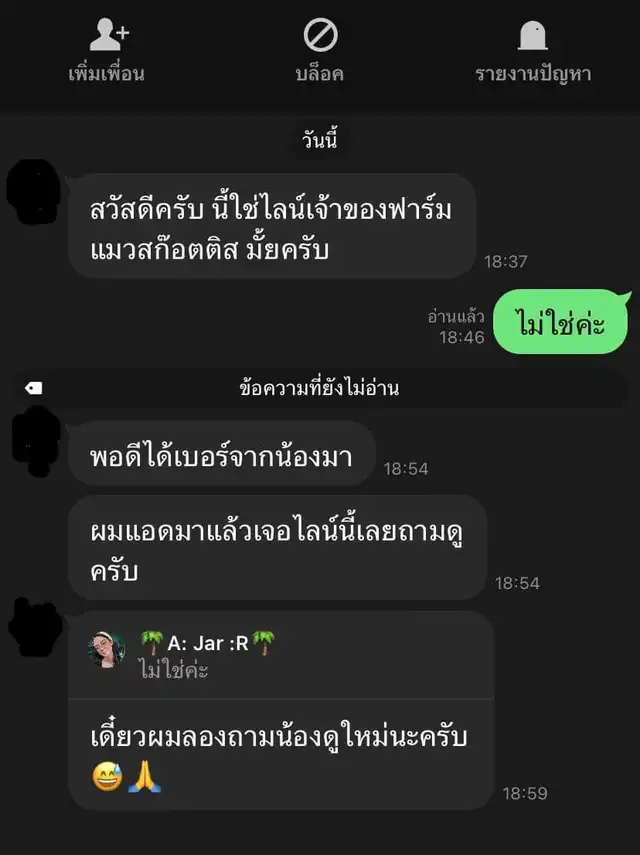The image size is (640, 855).
Task: Tap the unread messages tag icon
Action: pos(34,388)
